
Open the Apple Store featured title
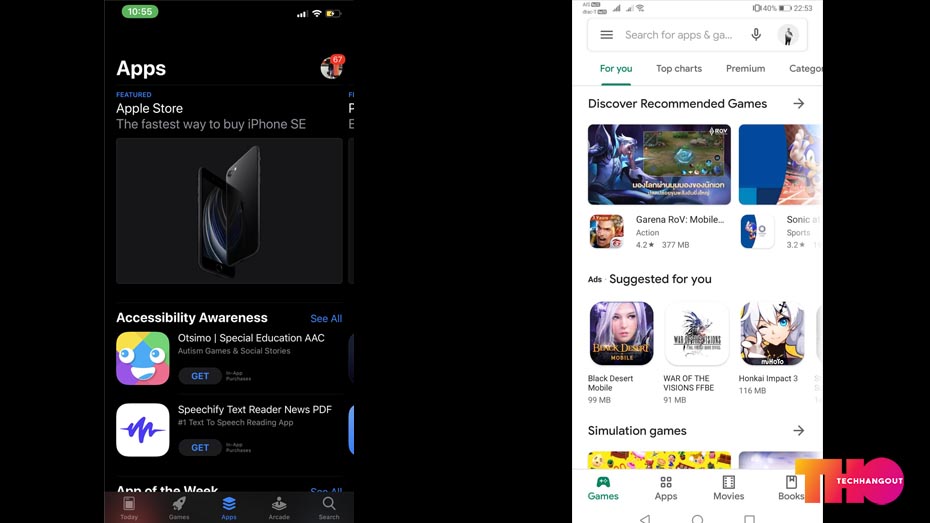[x=149, y=109]
